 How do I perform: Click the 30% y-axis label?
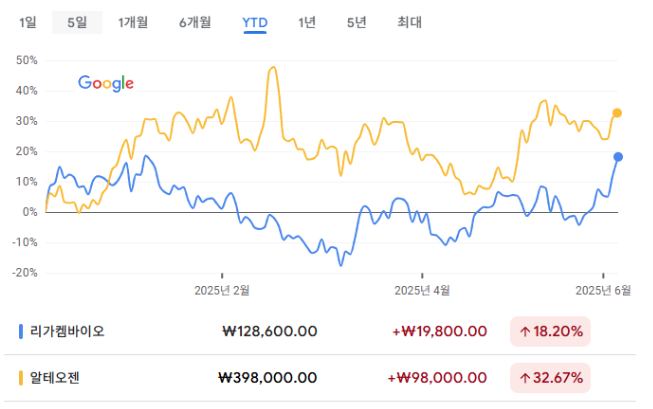(27, 121)
